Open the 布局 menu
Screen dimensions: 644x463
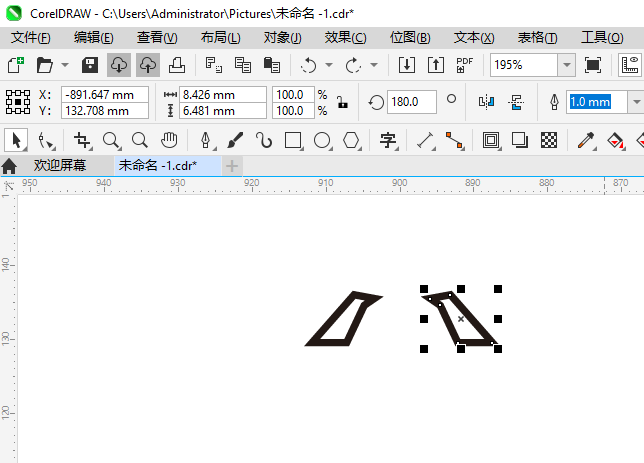221,38
